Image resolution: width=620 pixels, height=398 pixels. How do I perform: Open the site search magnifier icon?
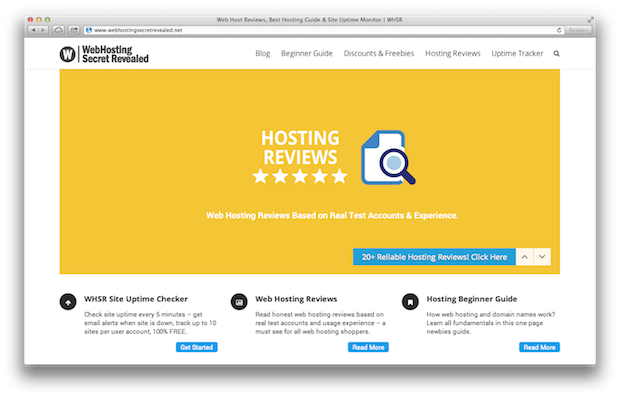click(x=556, y=53)
